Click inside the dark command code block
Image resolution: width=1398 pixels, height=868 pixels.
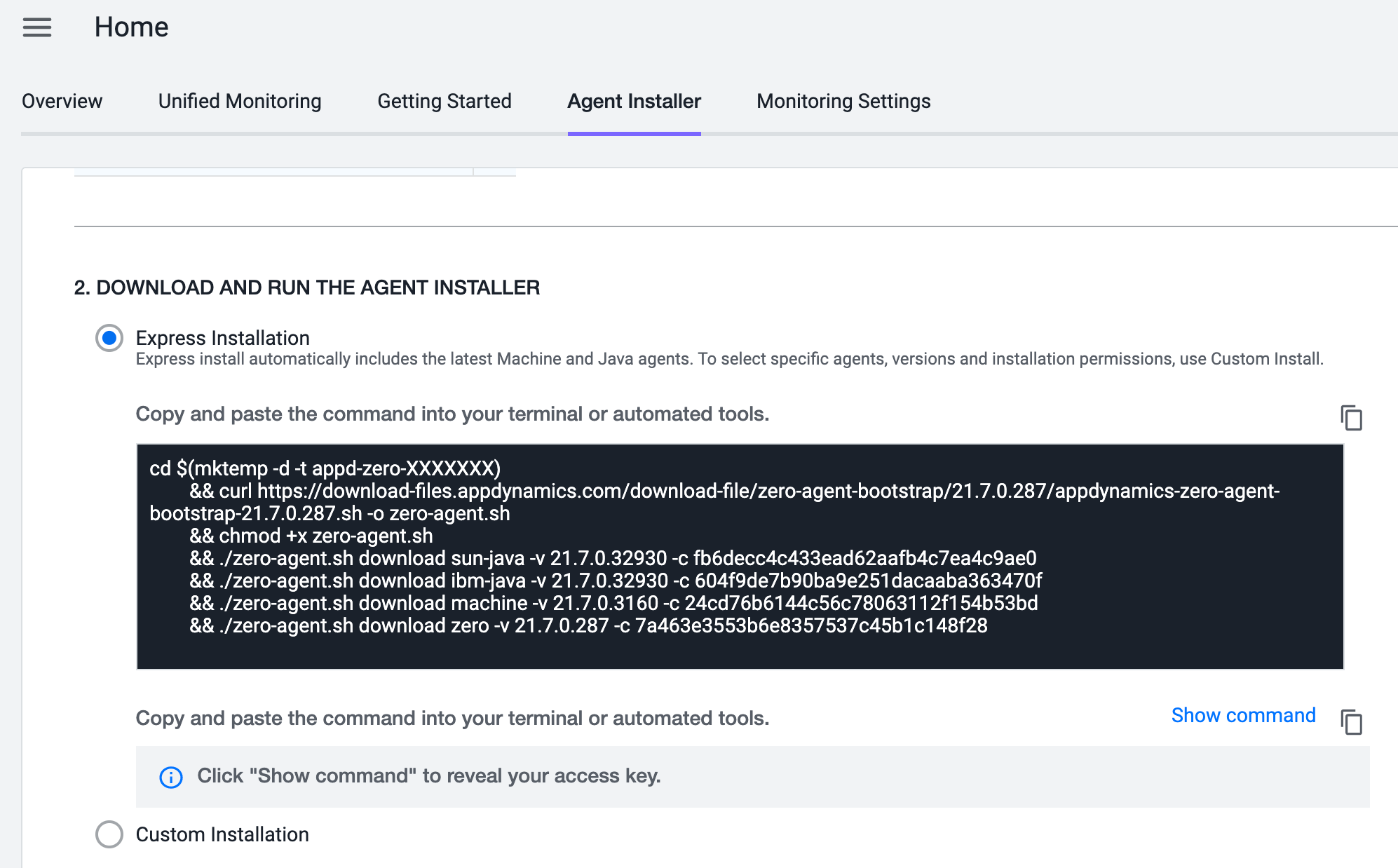pyautogui.click(x=740, y=557)
